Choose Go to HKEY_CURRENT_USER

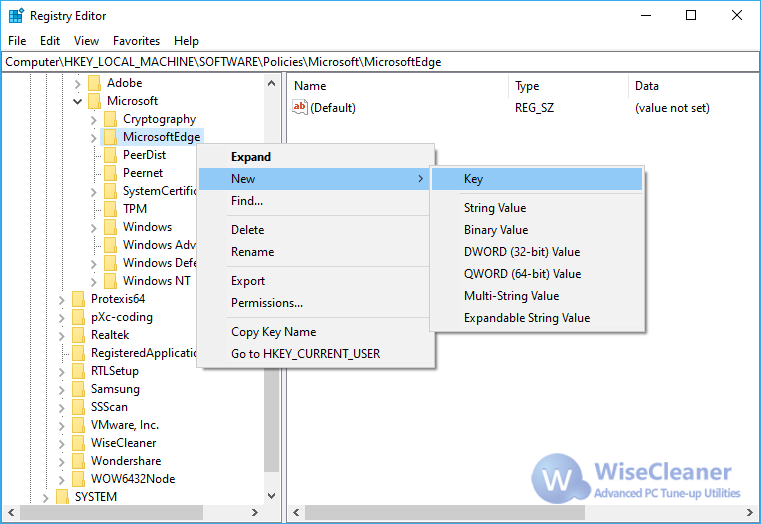(315, 353)
